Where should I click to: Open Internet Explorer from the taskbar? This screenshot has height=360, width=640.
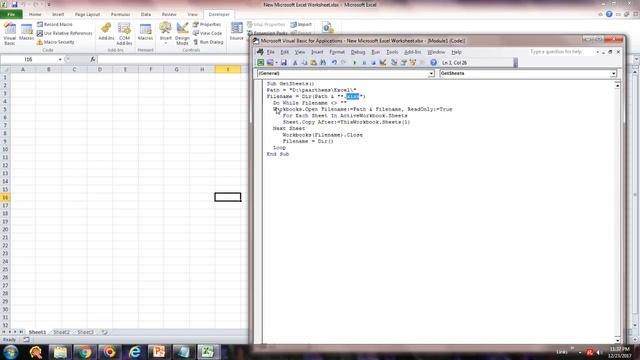coord(134,352)
